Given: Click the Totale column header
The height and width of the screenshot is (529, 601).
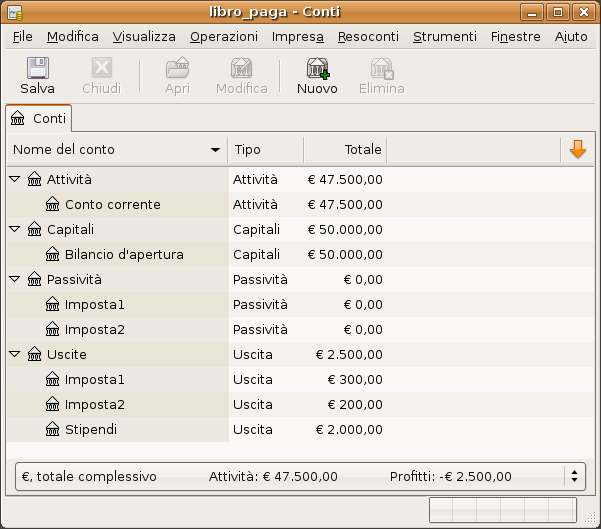Looking at the screenshot, I should [345, 150].
